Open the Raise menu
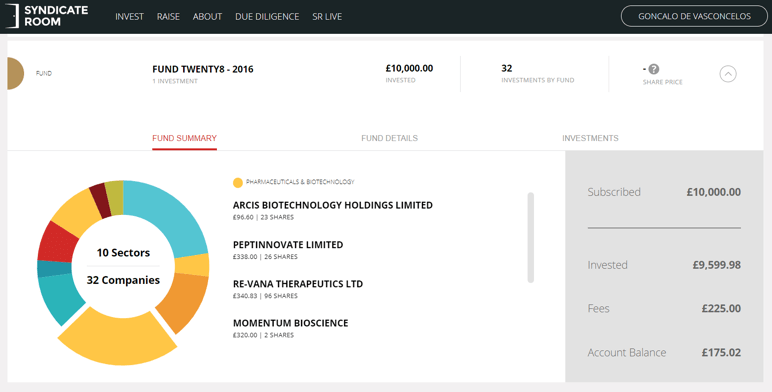 [x=168, y=17]
